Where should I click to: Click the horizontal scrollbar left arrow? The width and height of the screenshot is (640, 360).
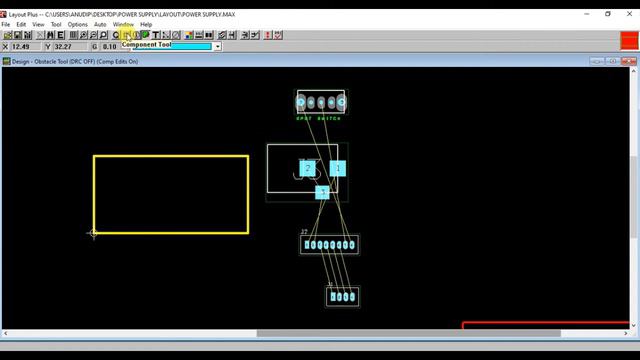click(5, 333)
